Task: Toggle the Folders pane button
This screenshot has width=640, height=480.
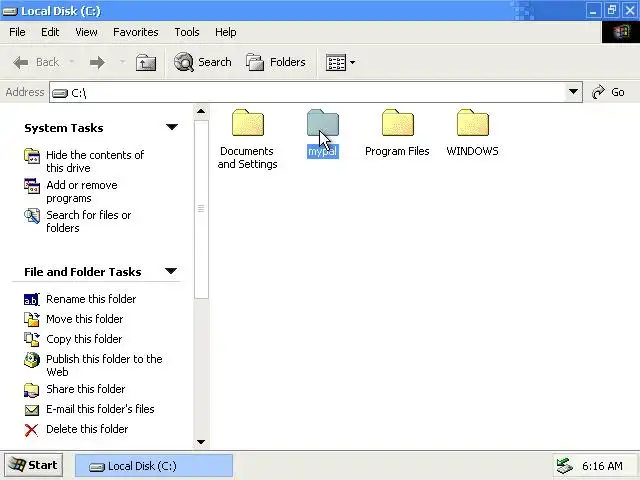Action: coord(276,62)
